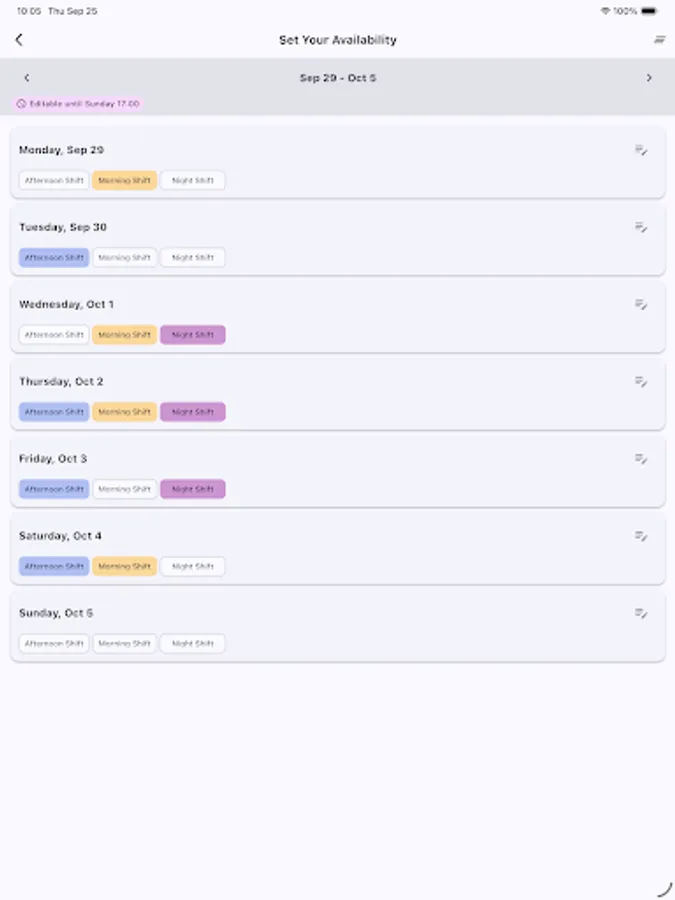The image size is (675, 900).
Task: Click the edit icon for Wednesday, Oct 1
Action: (641, 303)
